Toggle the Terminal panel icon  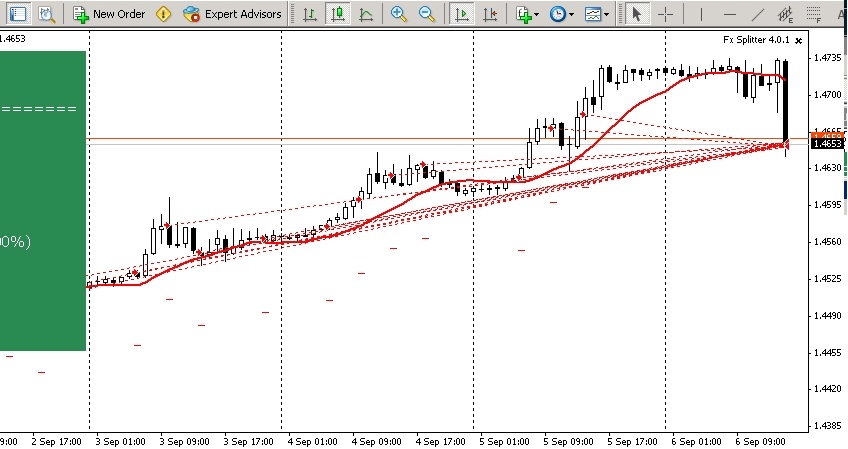[18, 14]
